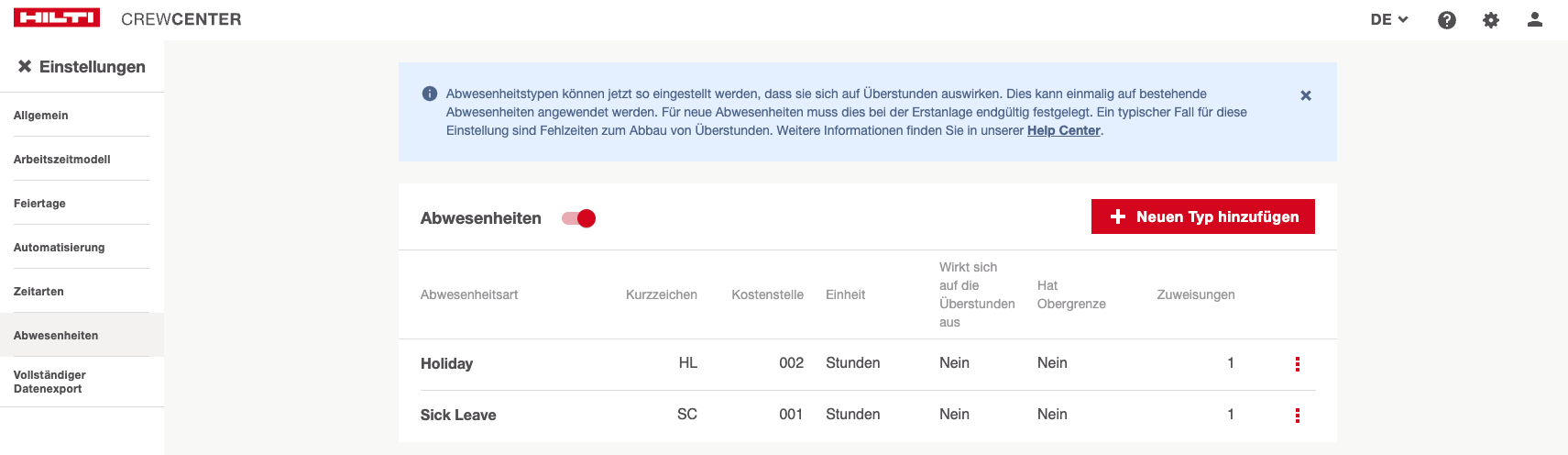Open the settings gear icon
Screen dimensions: 1568x455
(x=1491, y=20)
